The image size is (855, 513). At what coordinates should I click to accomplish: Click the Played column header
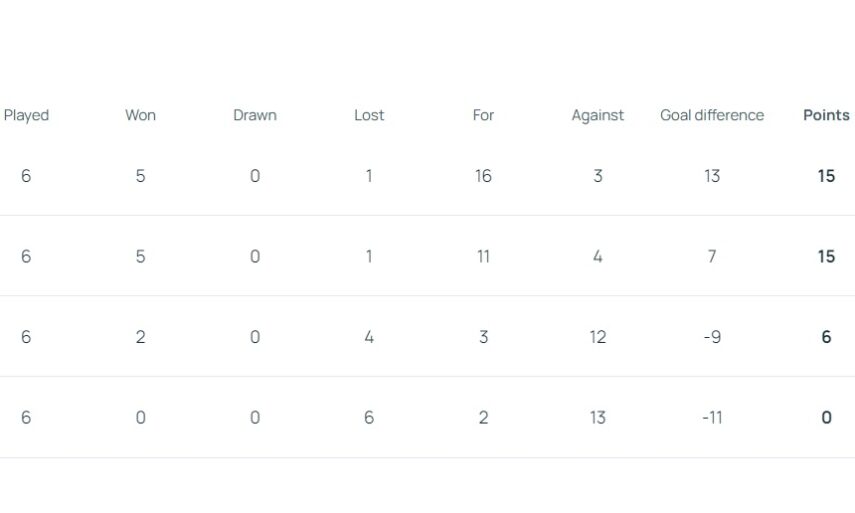click(x=26, y=115)
